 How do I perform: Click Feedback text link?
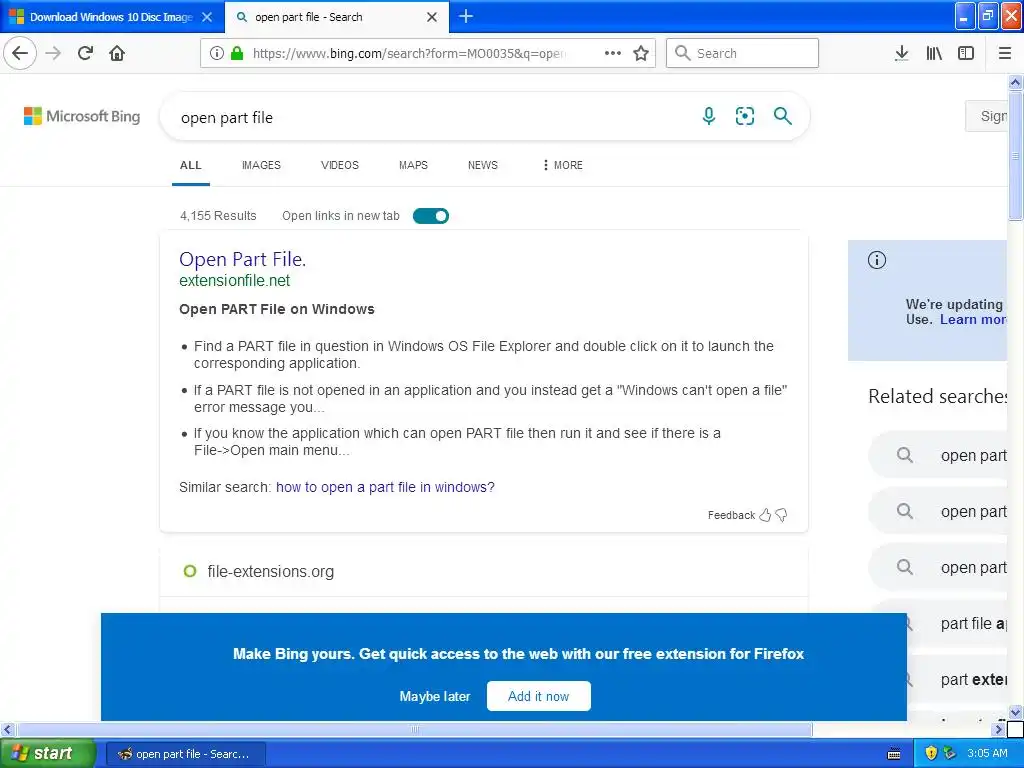coord(731,515)
